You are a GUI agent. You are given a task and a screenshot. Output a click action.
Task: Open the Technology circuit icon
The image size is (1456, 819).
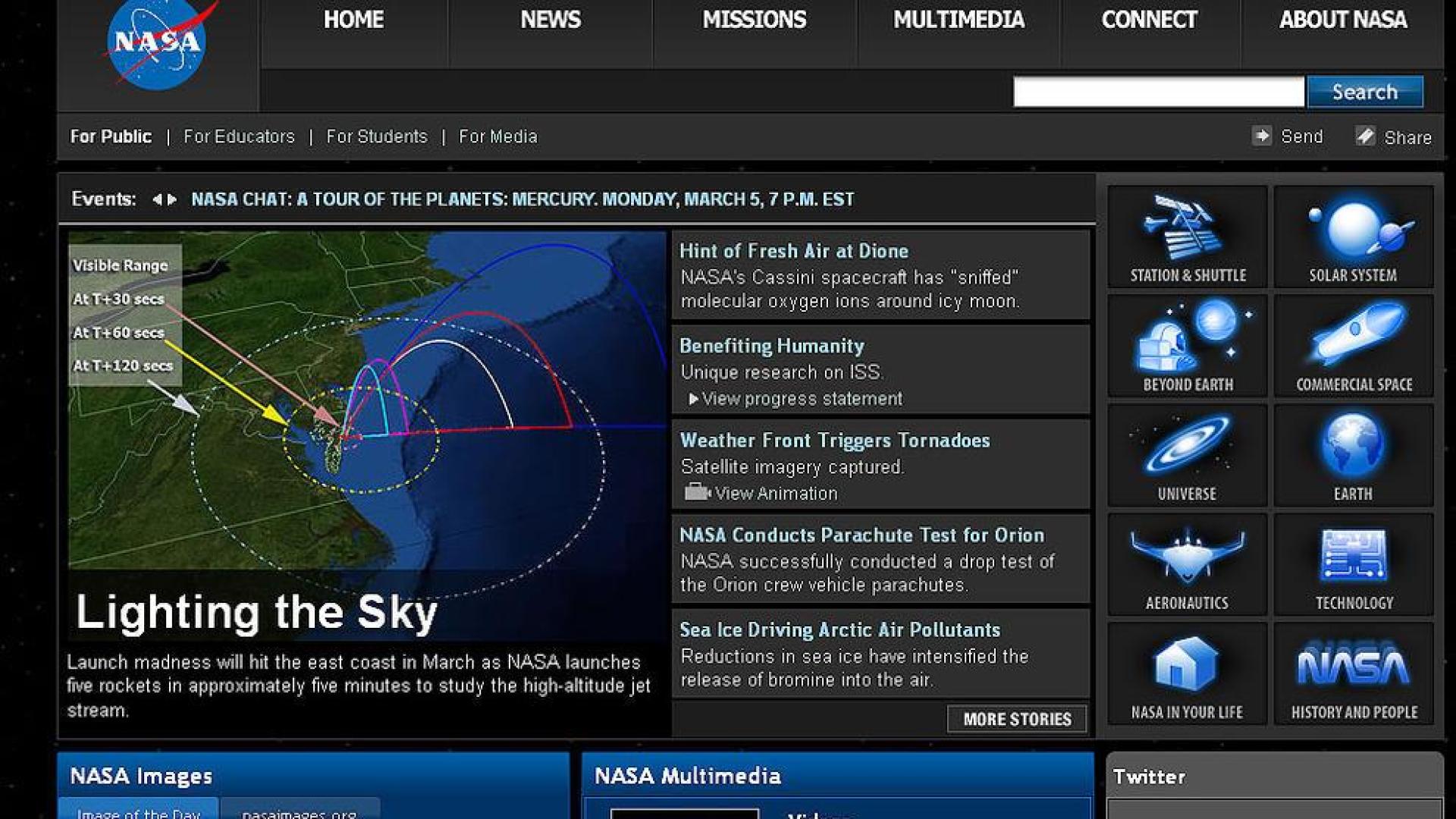pyautogui.click(x=1354, y=564)
